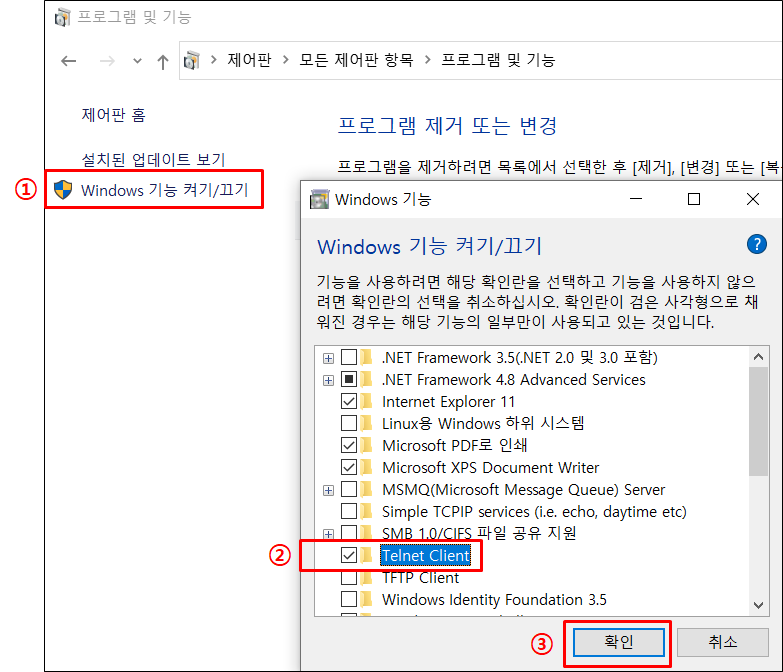Click Programs and Features title bar icon
Image resolution: width=783 pixels, height=672 pixels.
click(62, 17)
